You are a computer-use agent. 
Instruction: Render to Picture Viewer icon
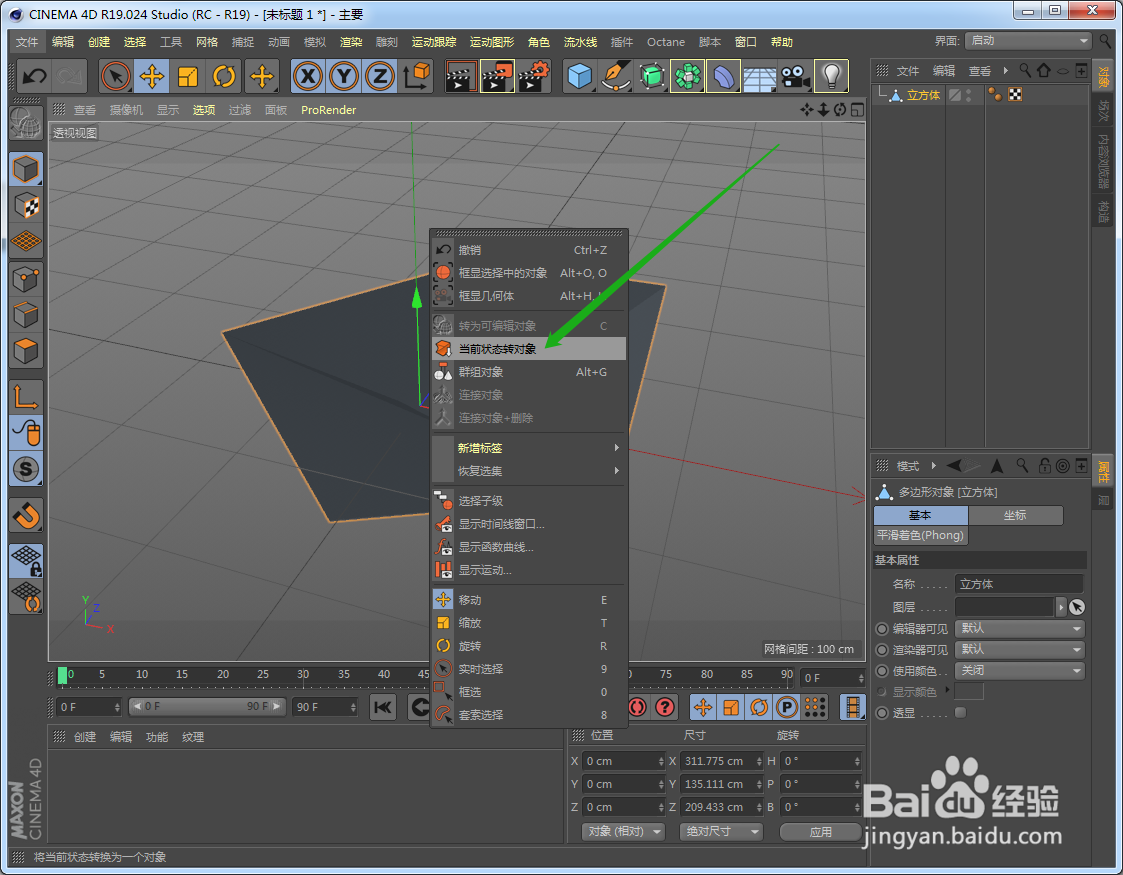[x=497, y=76]
